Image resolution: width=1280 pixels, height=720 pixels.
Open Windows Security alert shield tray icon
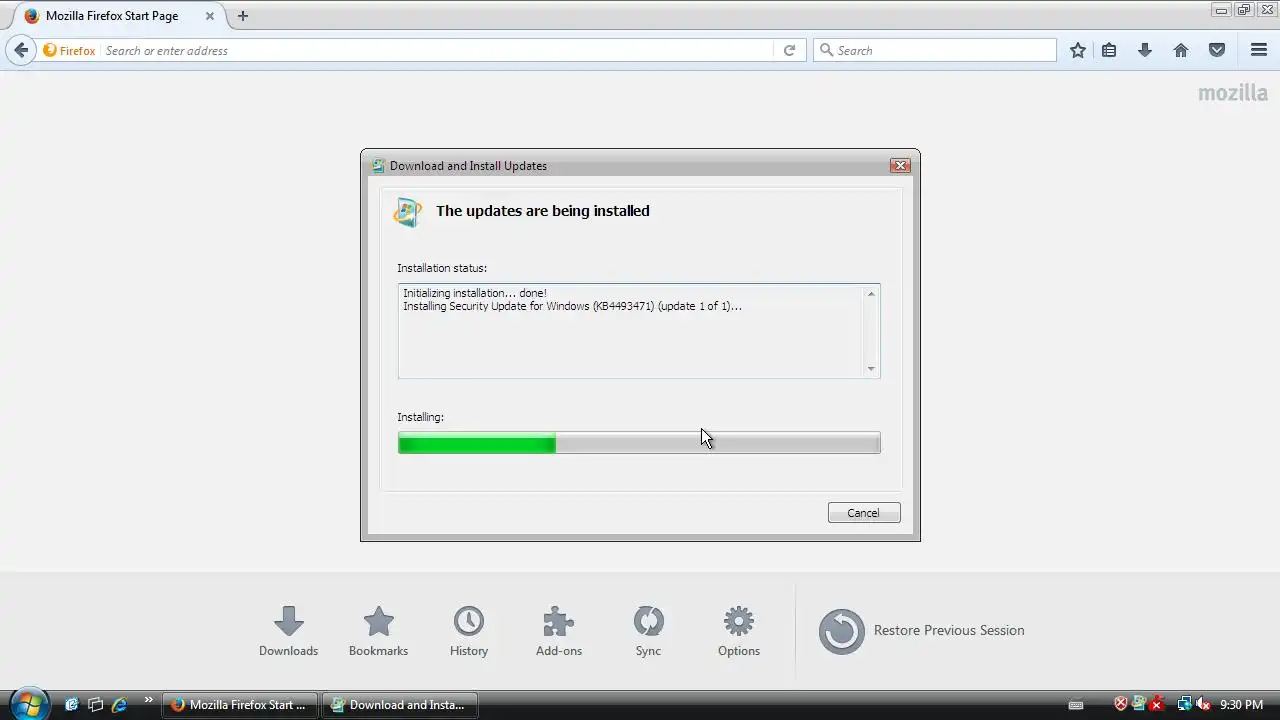(x=1121, y=704)
